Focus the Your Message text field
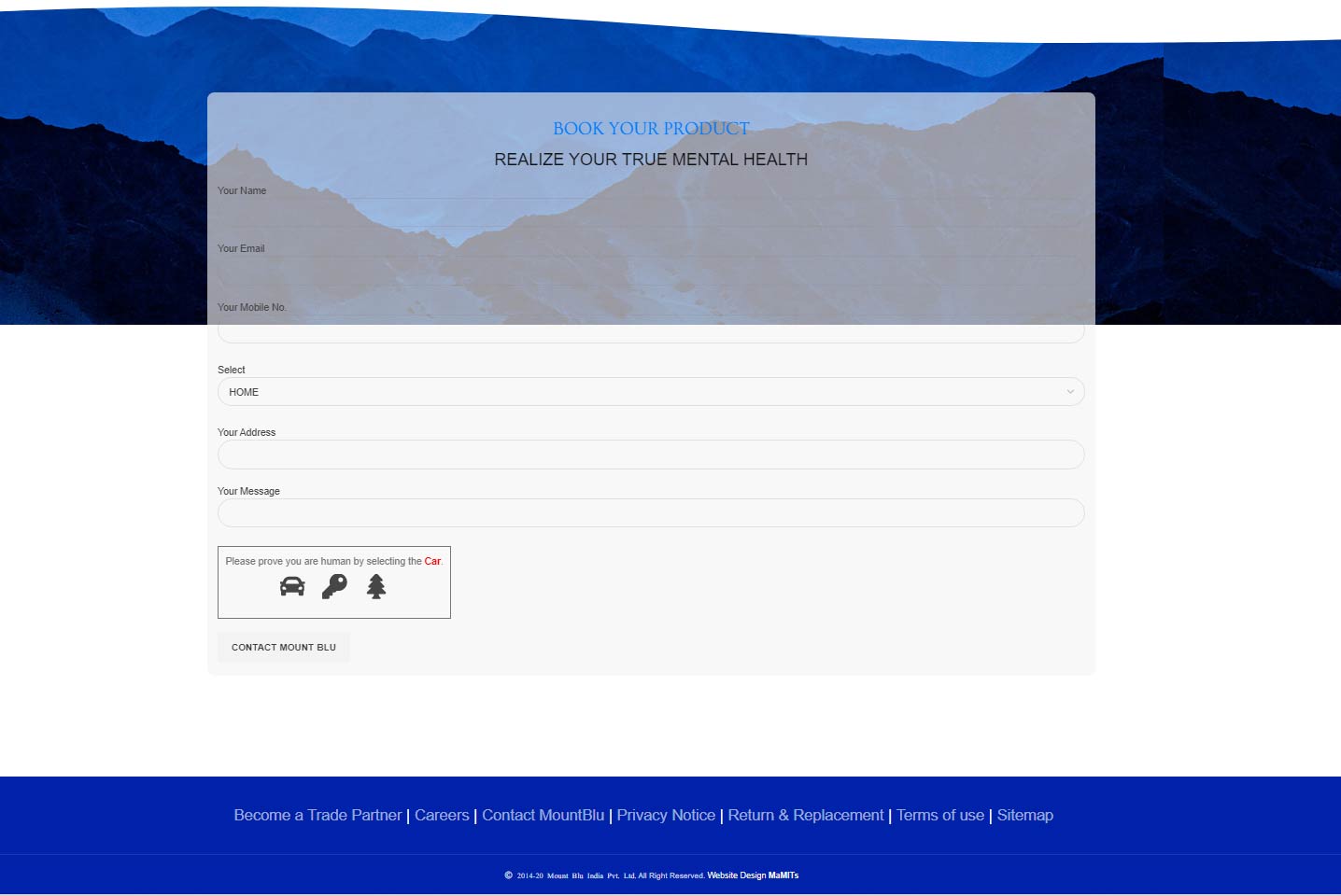 pos(650,513)
